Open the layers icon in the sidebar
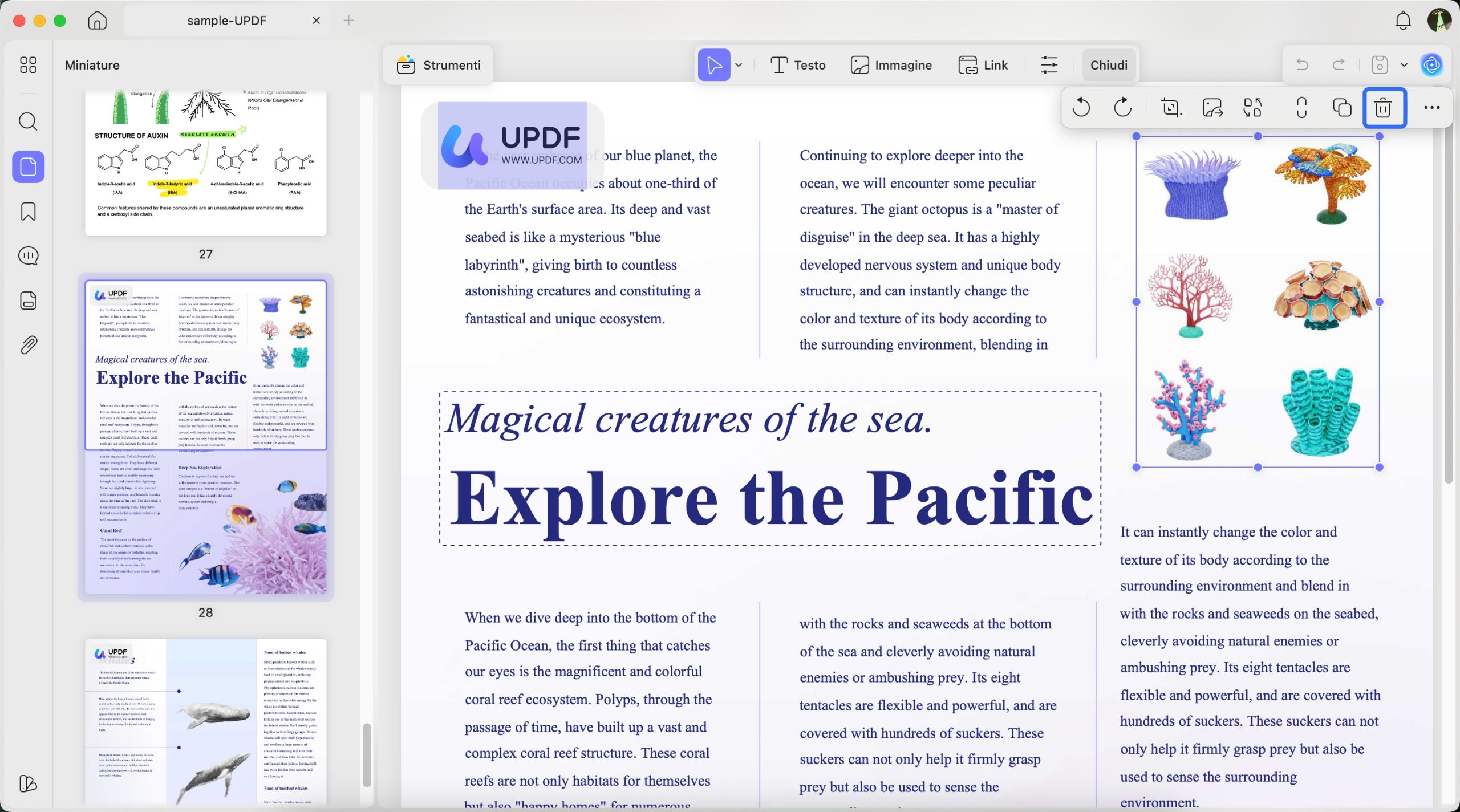This screenshot has height=812, width=1460. [28, 783]
